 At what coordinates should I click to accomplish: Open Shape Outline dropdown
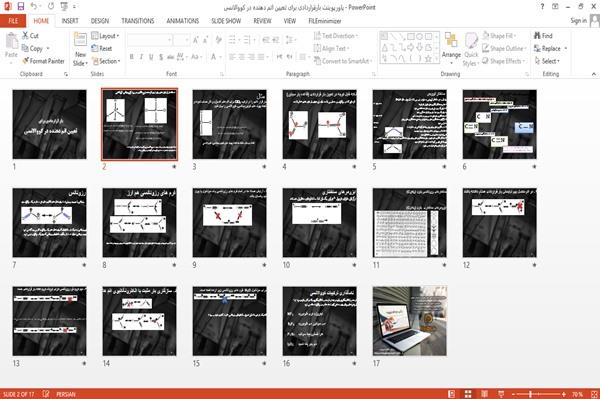504,48
